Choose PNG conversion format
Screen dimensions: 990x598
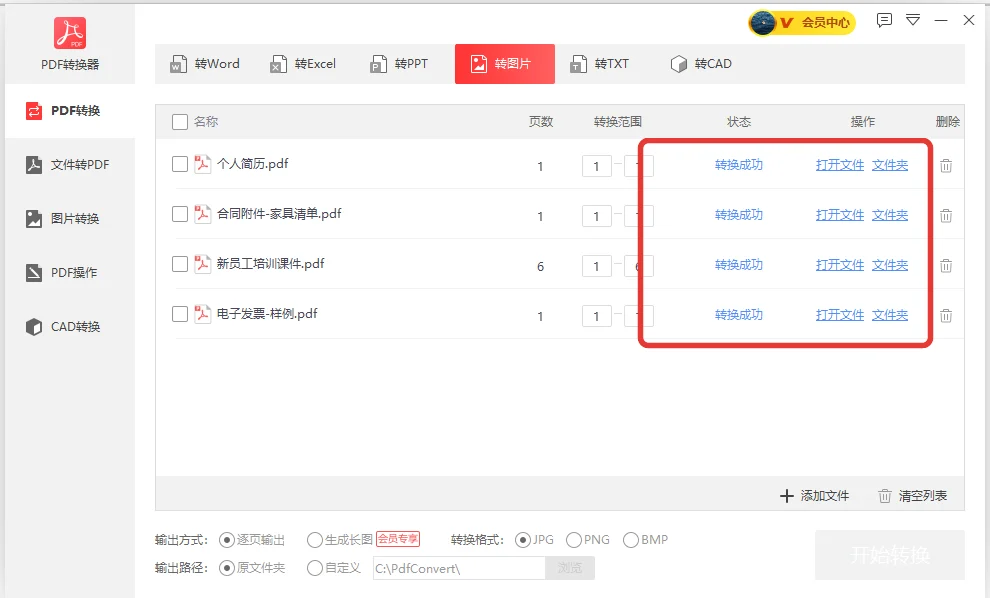588,540
